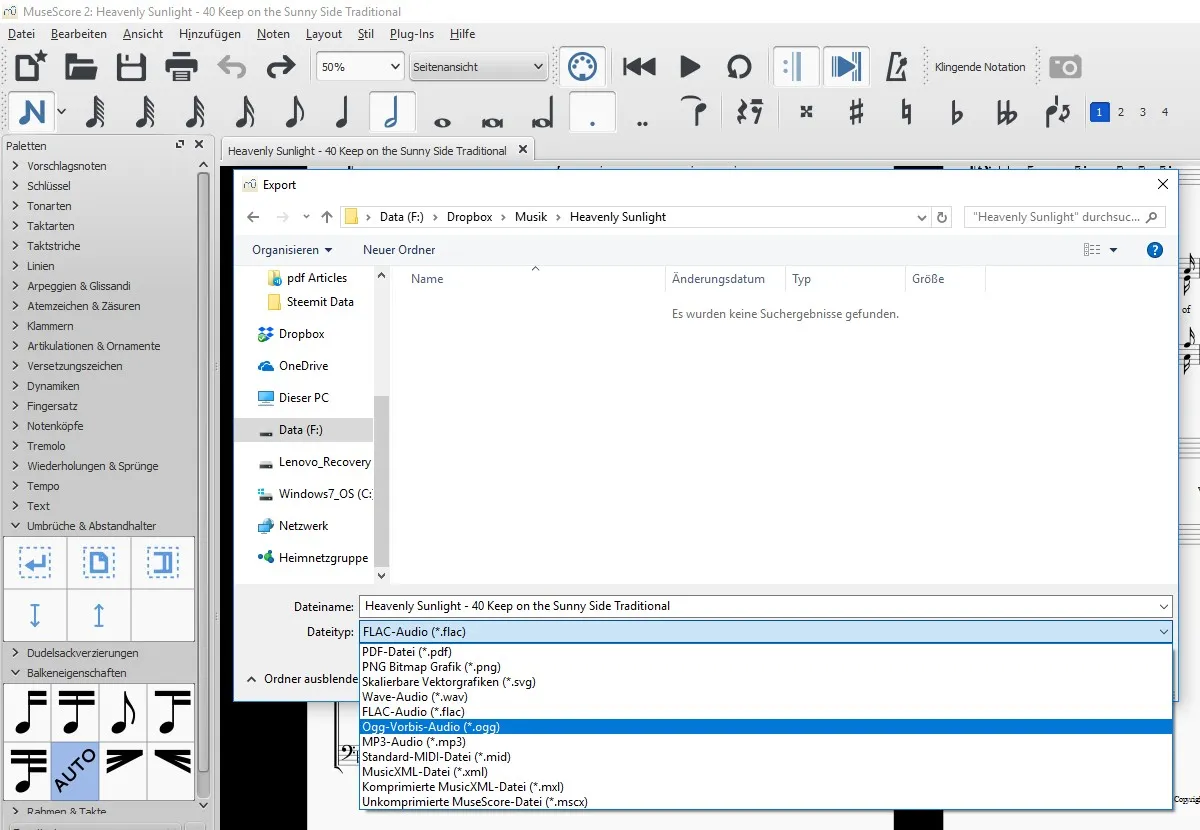This screenshot has height=830, width=1200.
Task: Select Dropbox in the navigation pane
Action: pos(302,334)
